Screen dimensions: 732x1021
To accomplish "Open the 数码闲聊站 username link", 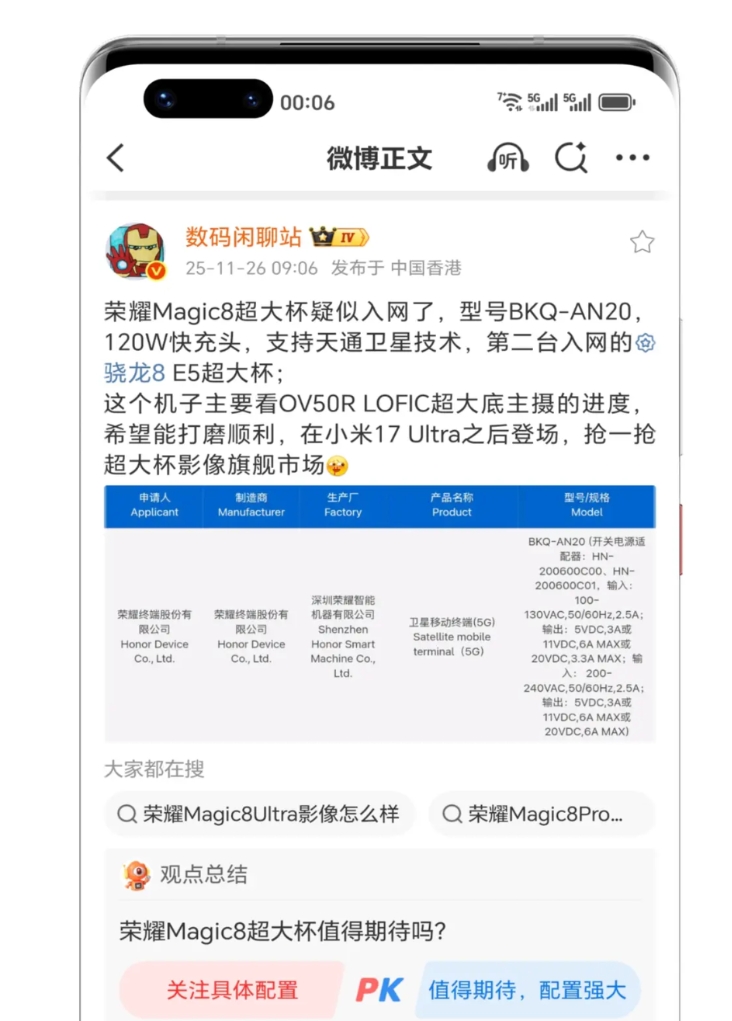I will pos(243,237).
